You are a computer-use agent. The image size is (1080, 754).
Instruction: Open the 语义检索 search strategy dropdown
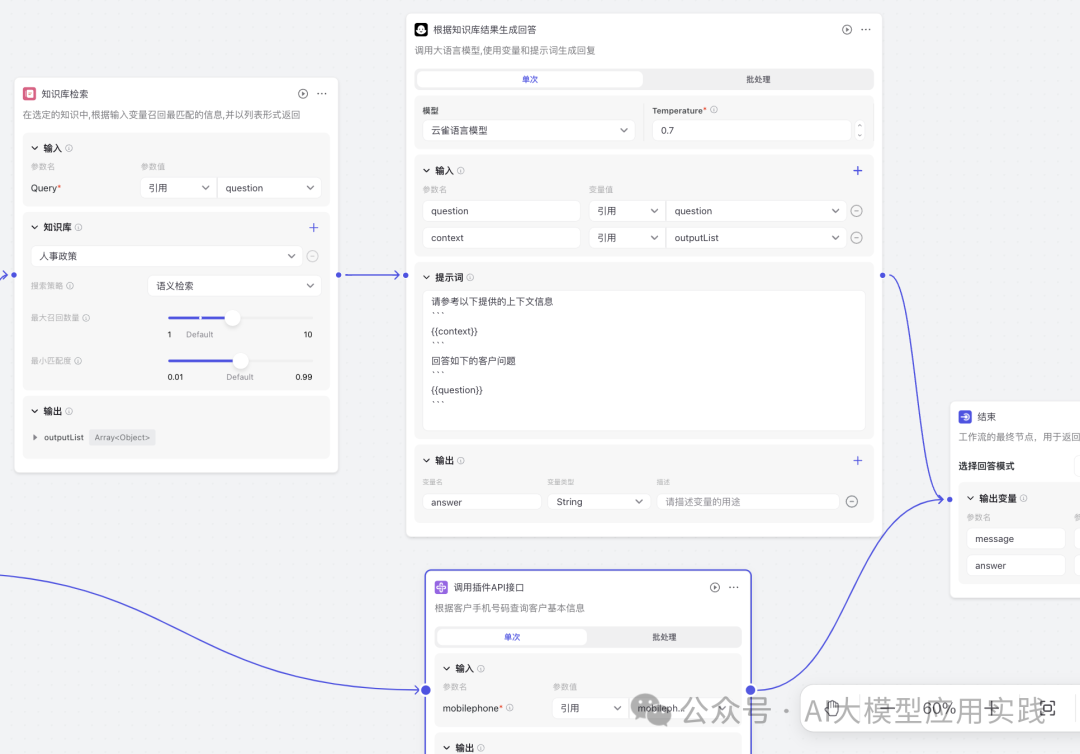[x=234, y=286]
